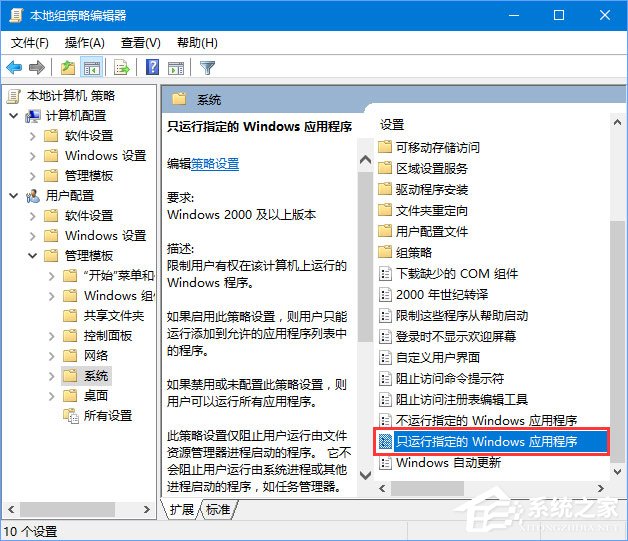Click folder icon of 可移动存储访问
Viewport: 628px width, 541px height.
click(x=385, y=147)
